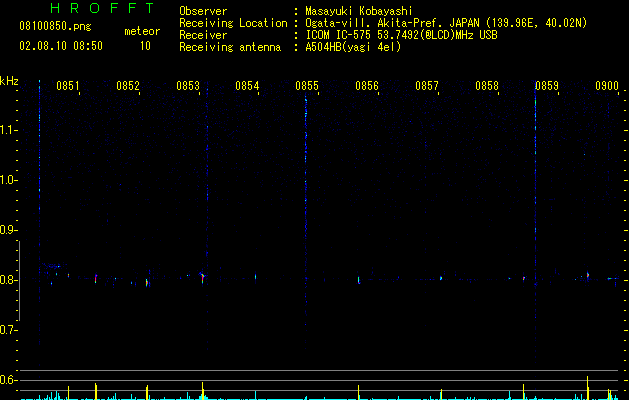Click the date 02.08.10 08:50
The width and height of the screenshot is (629, 400).
tap(61, 46)
